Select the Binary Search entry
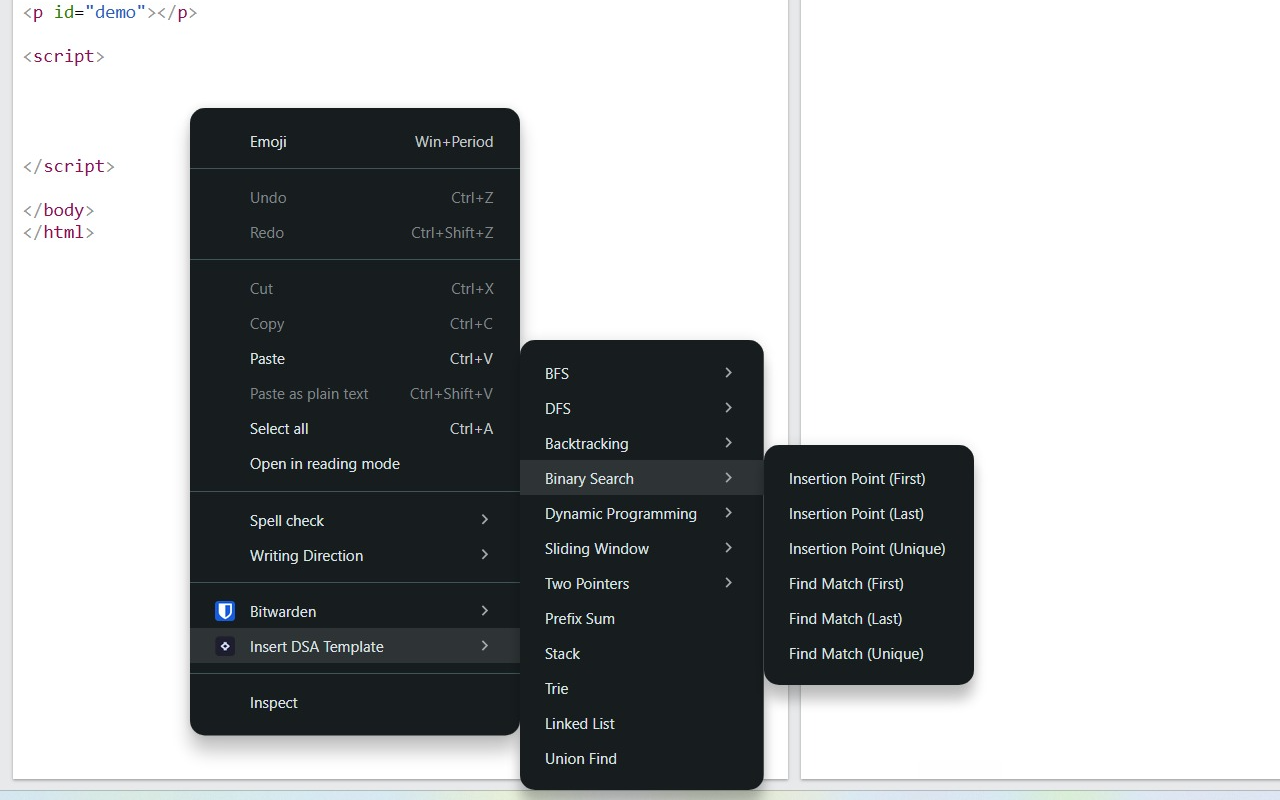Screen dimensions: 1280x800 coord(642,479)
